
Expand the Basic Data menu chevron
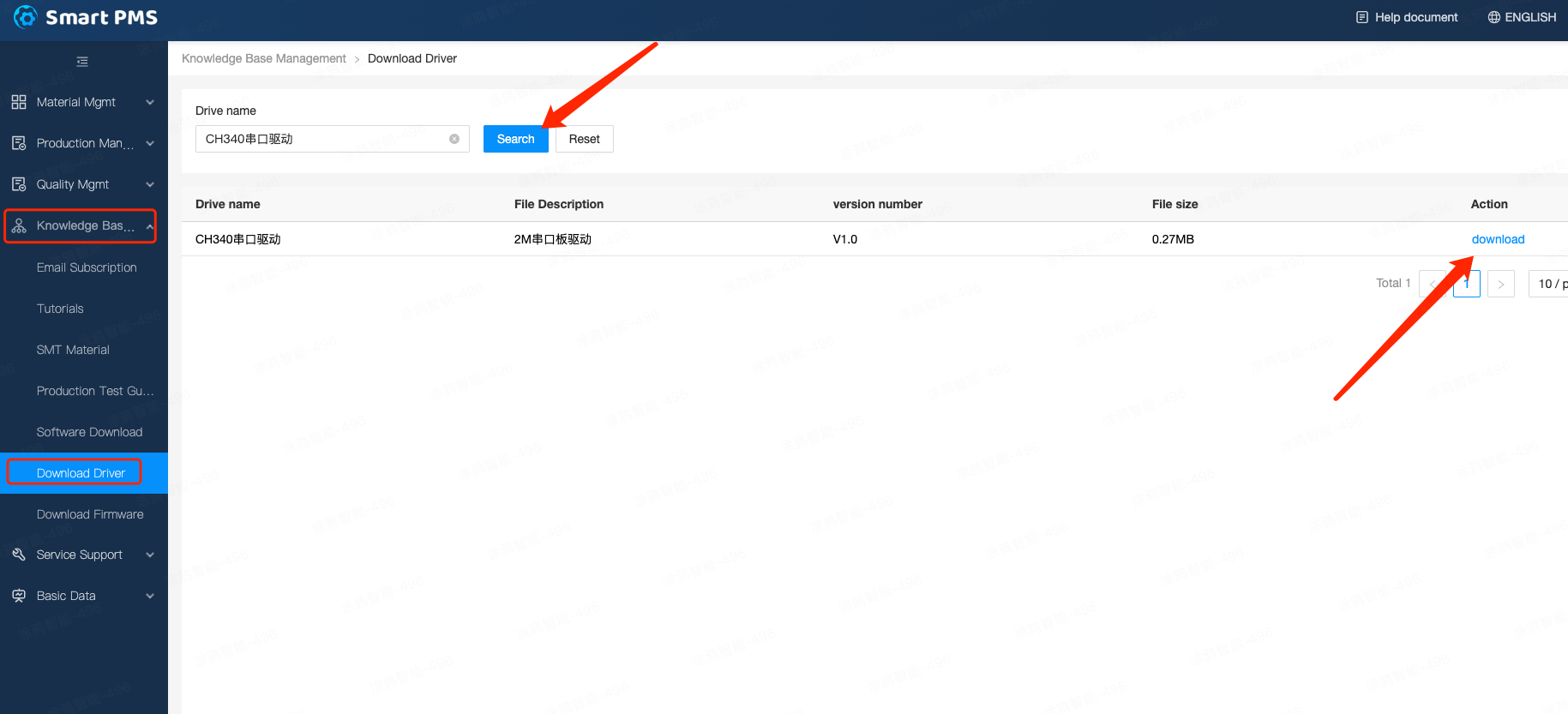[150, 596]
